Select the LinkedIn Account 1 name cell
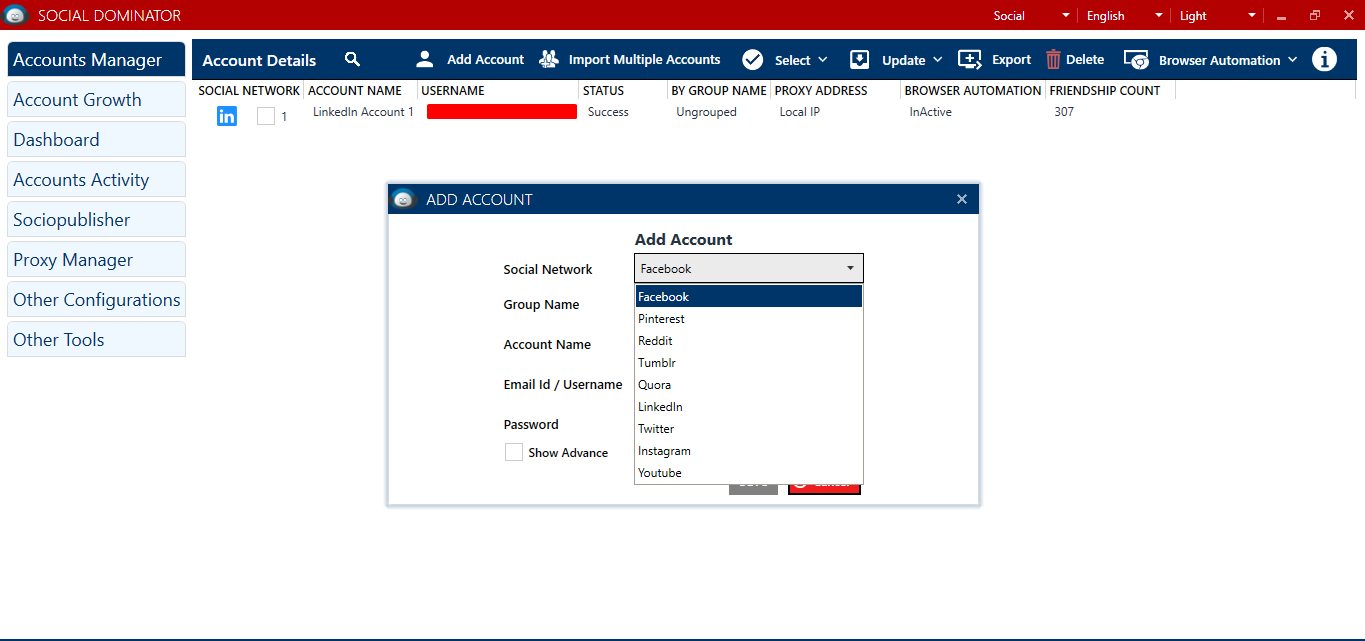The image size is (1365, 641). 363,112
